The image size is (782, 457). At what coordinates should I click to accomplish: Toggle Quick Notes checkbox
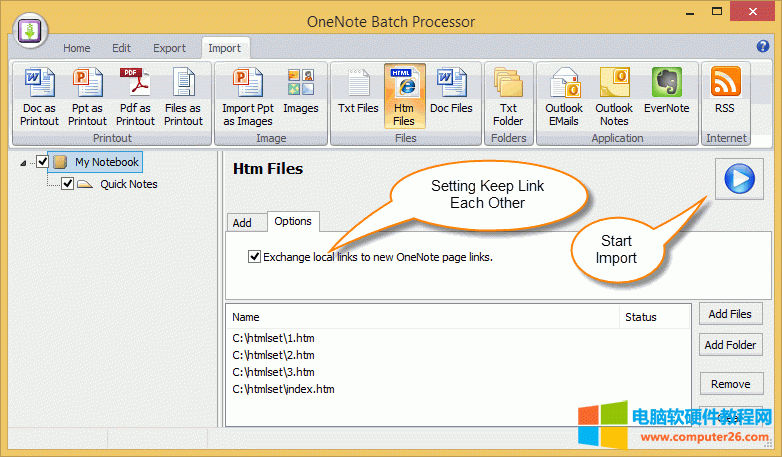coord(68,184)
